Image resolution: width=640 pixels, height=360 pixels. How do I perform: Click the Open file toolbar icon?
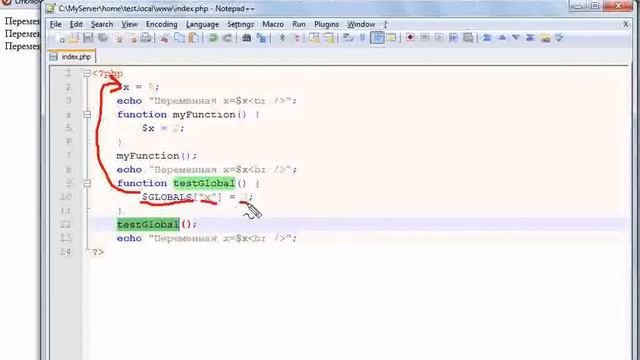(74, 38)
